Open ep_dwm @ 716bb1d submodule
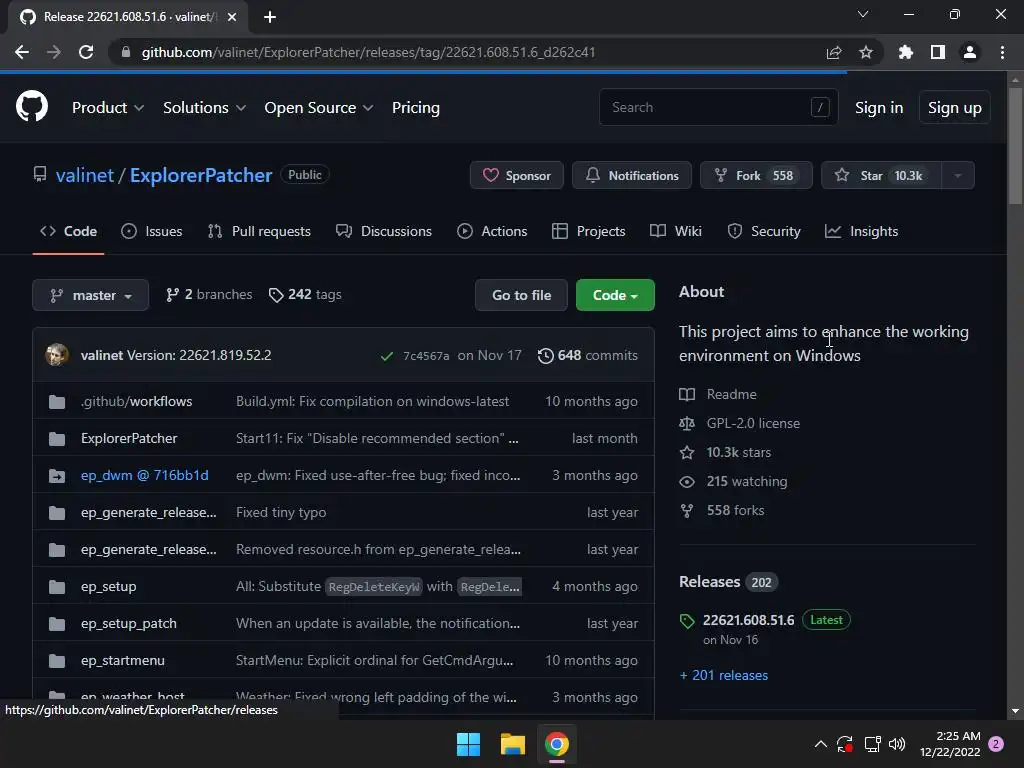 click(145, 475)
